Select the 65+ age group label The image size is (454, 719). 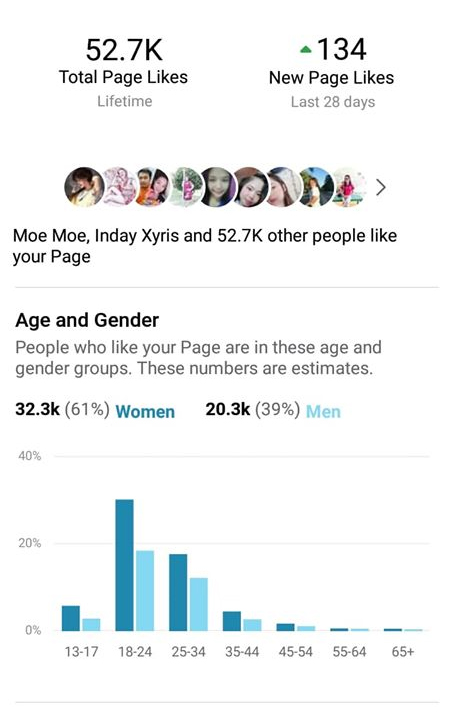[x=403, y=652]
